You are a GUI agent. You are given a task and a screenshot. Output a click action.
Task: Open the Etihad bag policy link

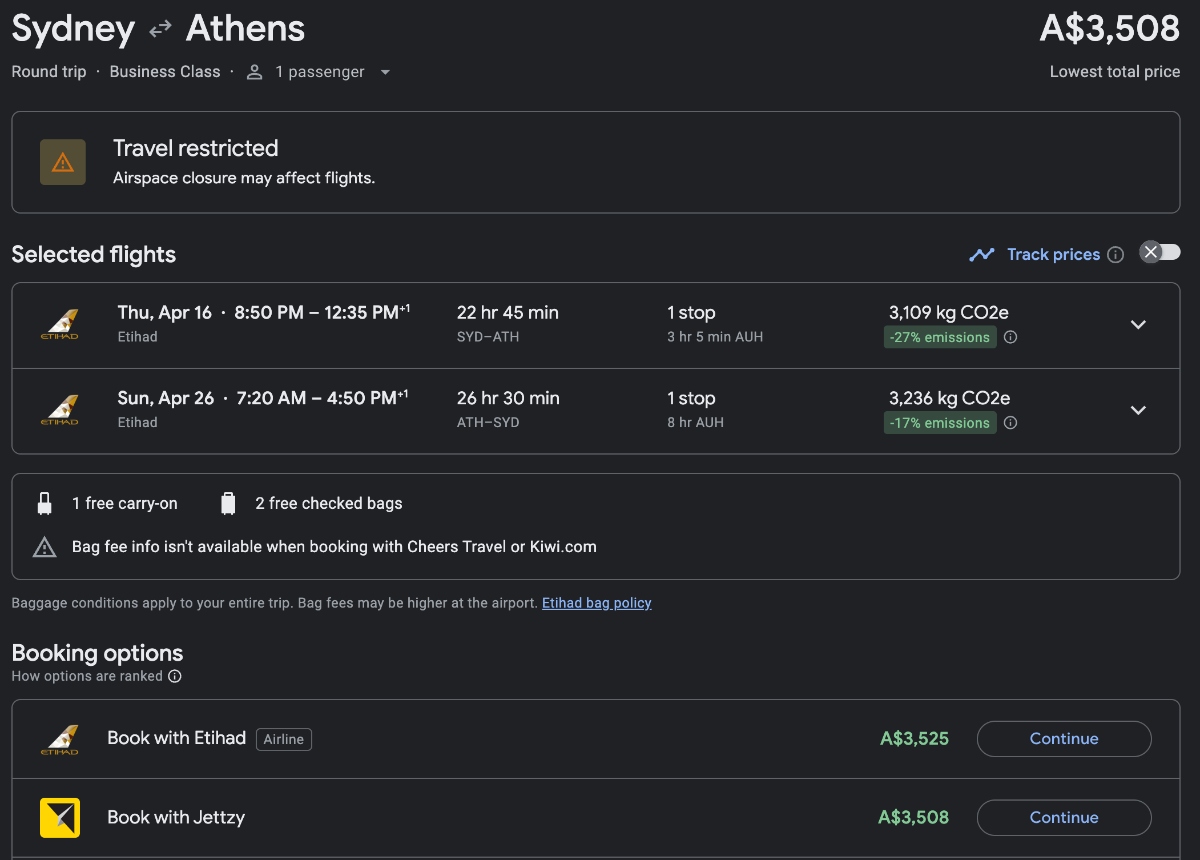596,603
